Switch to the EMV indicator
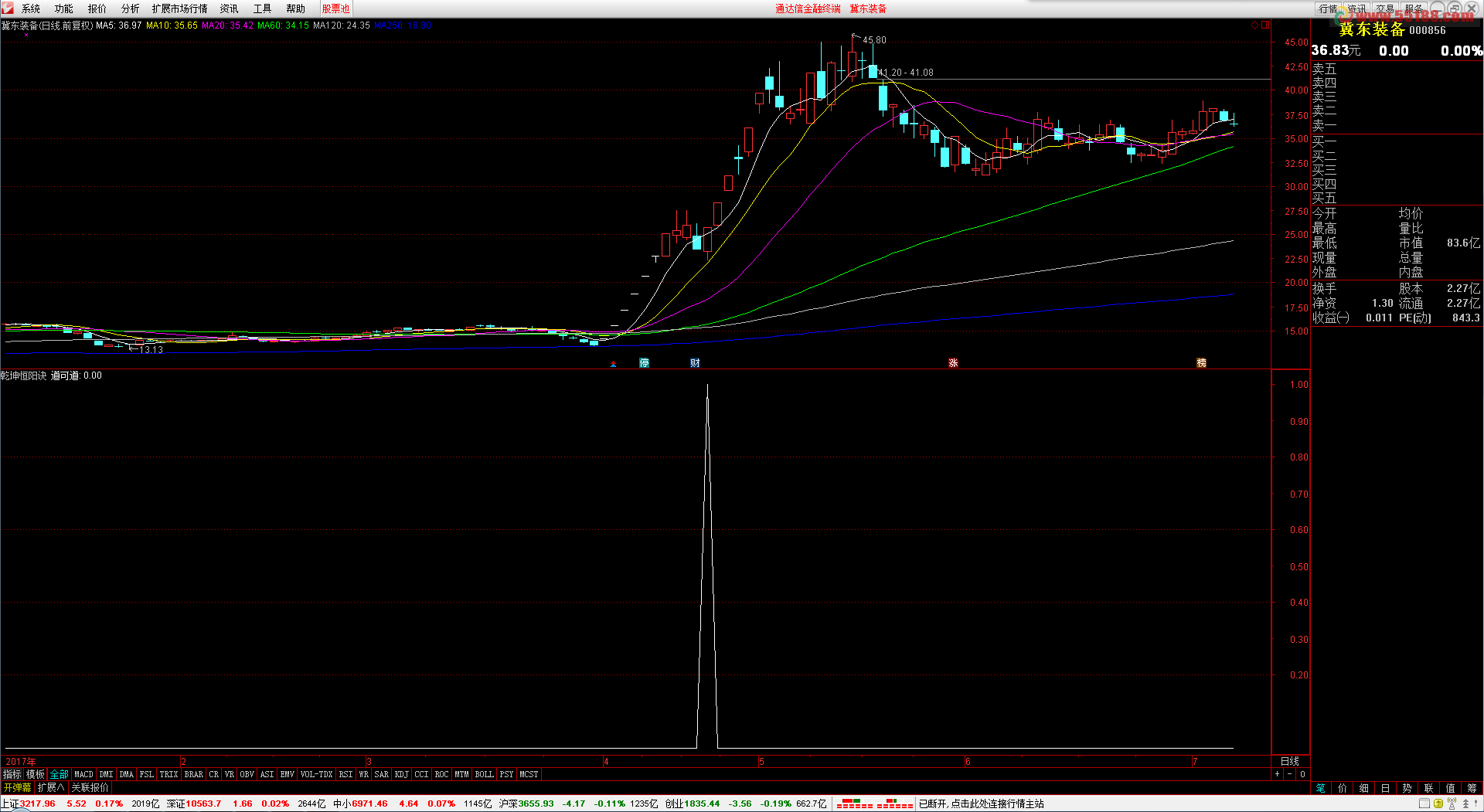The height and width of the screenshot is (812, 1484). (x=287, y=774)
